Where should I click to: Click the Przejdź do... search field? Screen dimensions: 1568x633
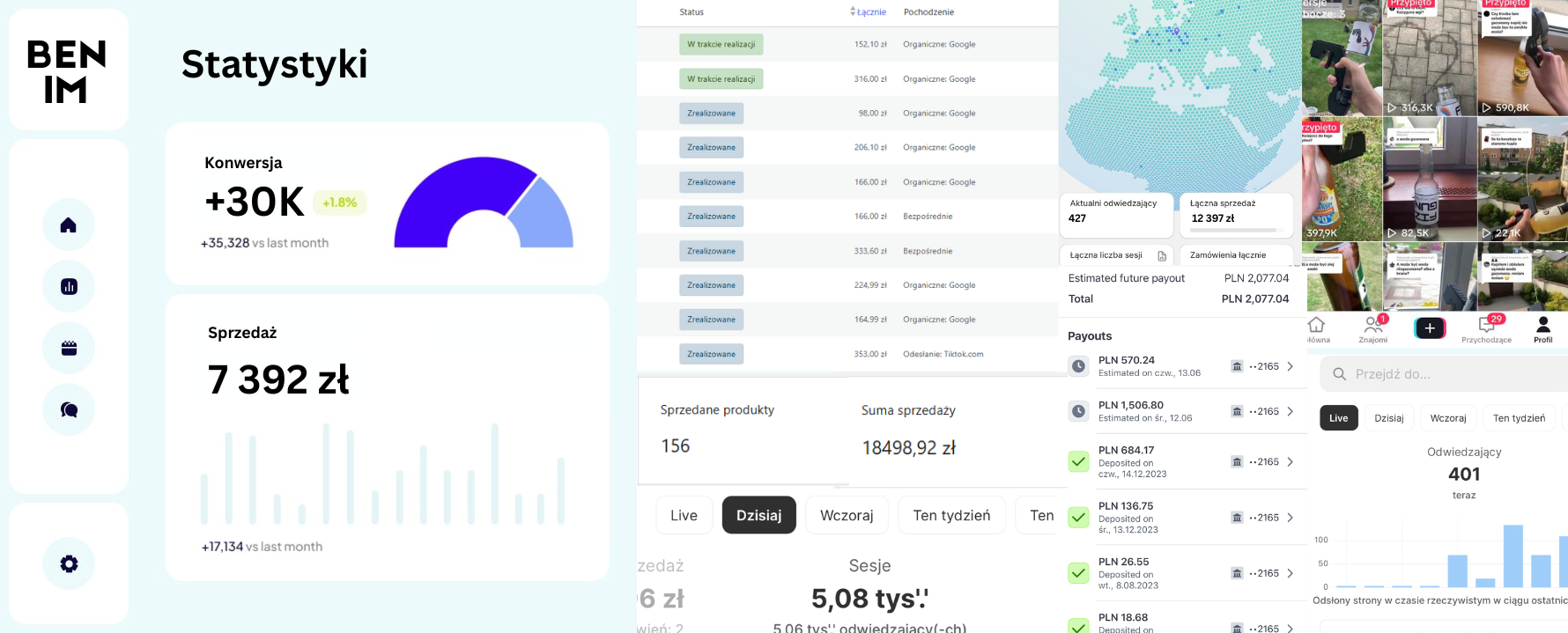[x=1445, y=374]
